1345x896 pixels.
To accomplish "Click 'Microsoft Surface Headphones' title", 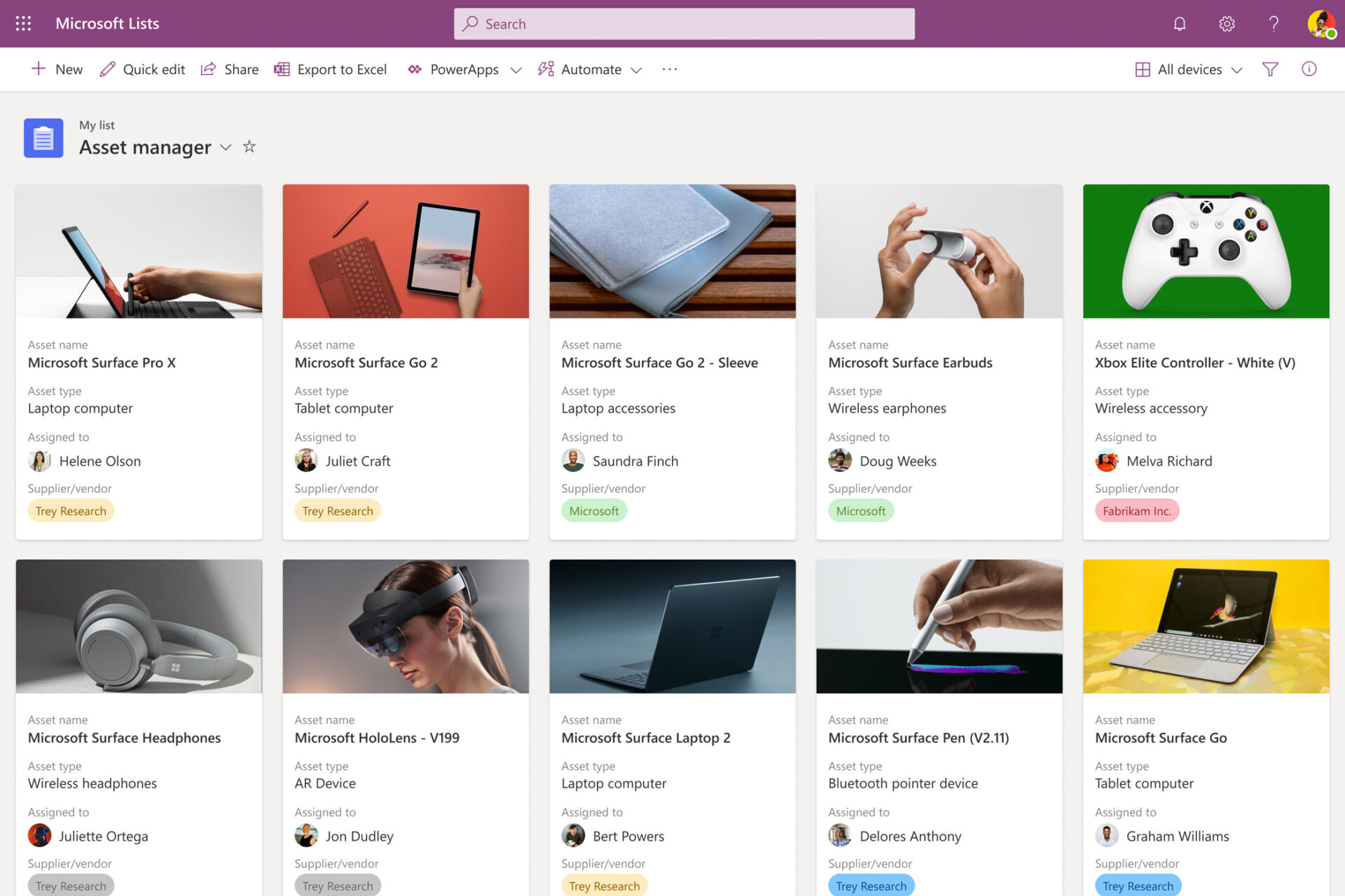I will coord(124,738).
